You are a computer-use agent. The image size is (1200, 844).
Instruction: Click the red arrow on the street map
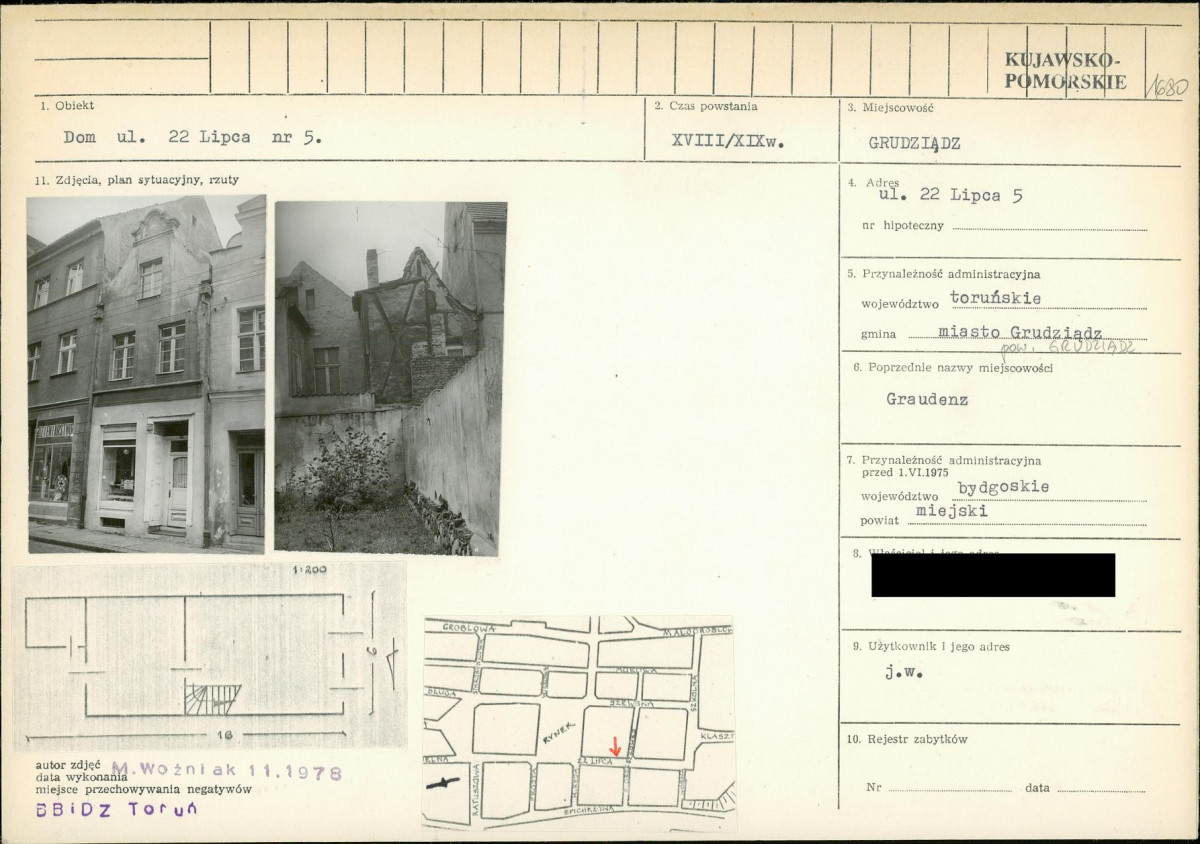point(615,746)
